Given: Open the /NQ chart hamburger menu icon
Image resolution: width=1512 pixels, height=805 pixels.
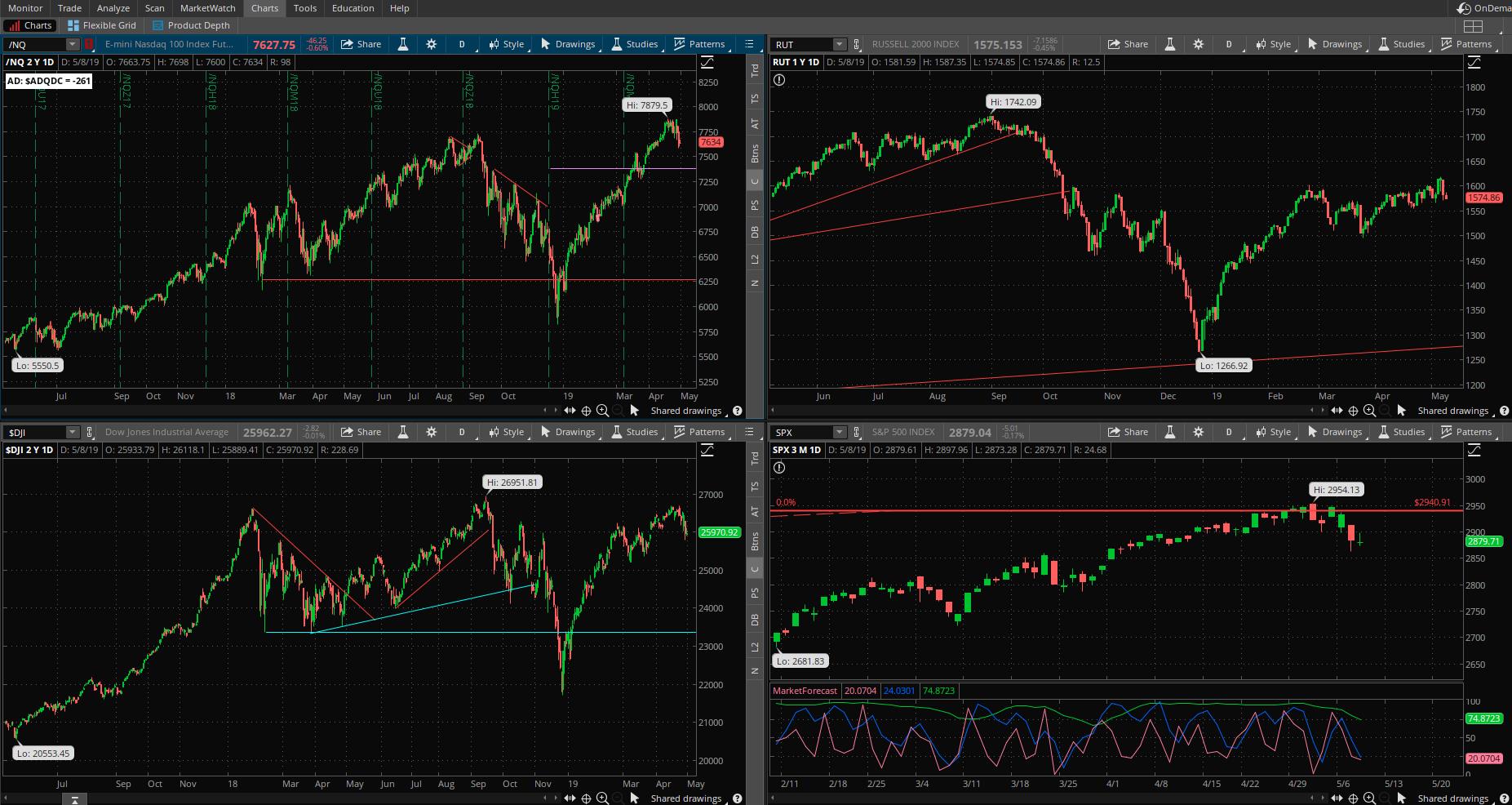Looking at the screenshot, I should pos(749,44).
